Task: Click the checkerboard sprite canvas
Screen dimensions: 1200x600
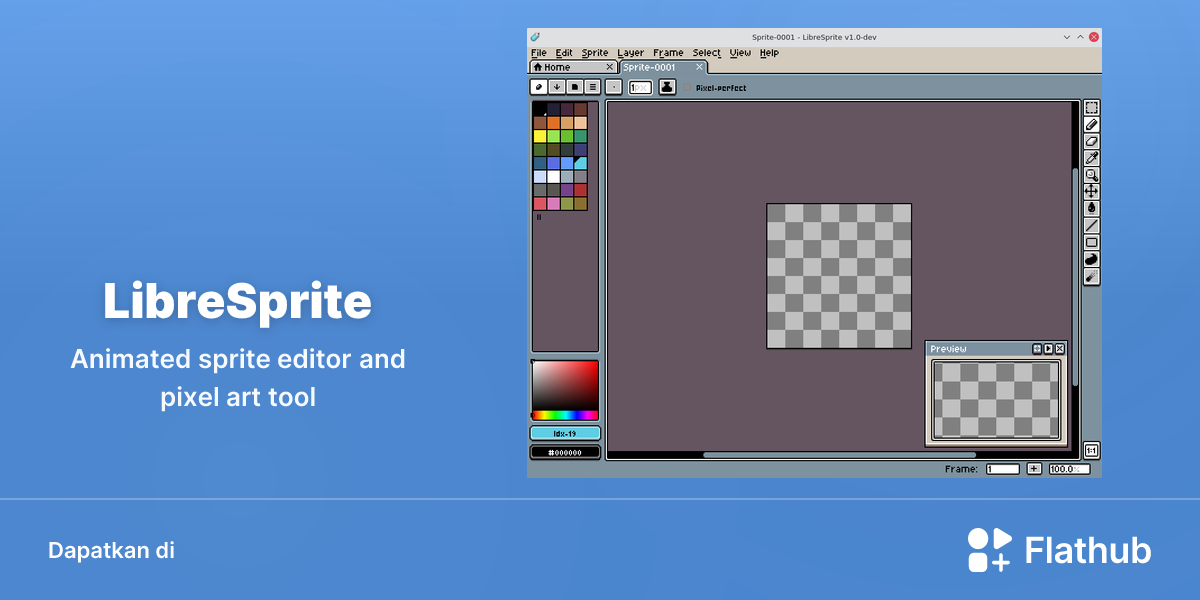Action: [839, 276]
